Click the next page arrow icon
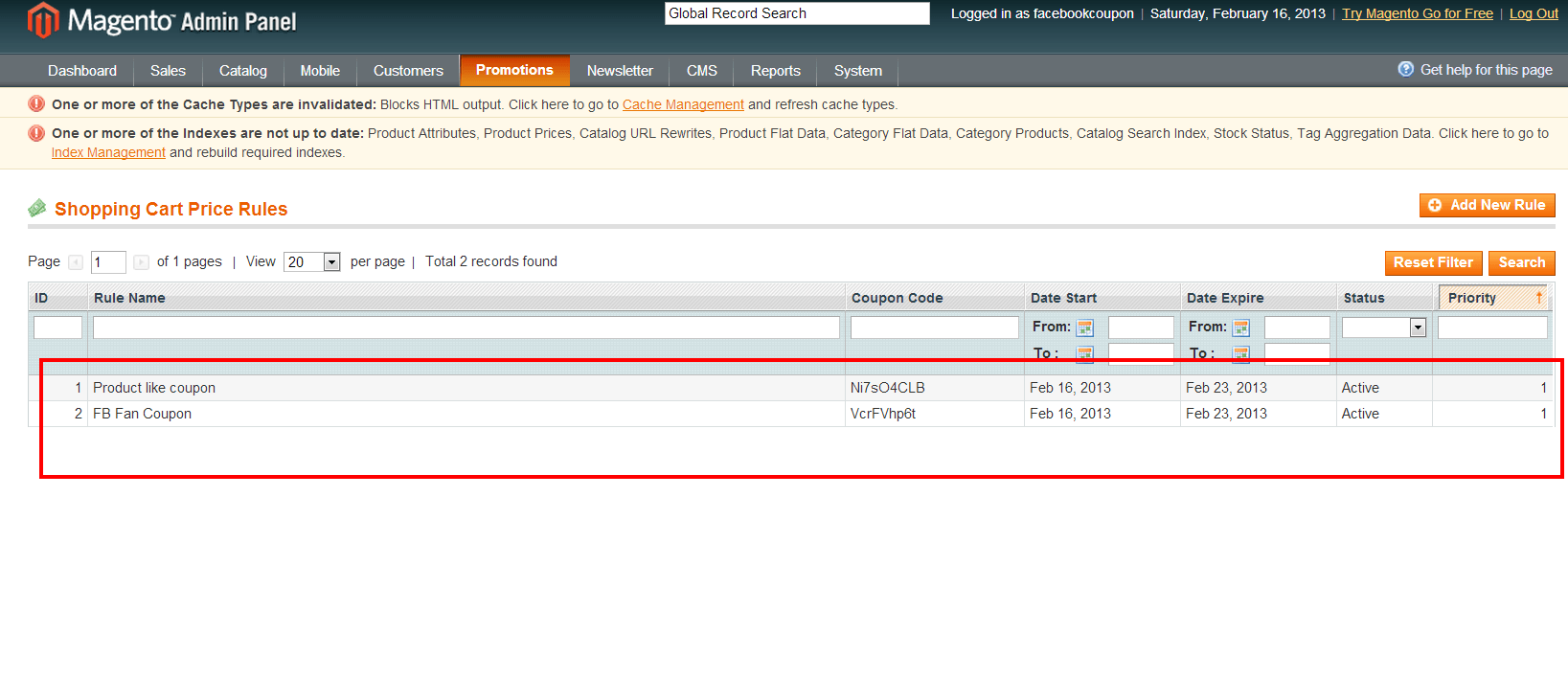Viewport: 1568px width, 700px height. (x=141, y=262)
